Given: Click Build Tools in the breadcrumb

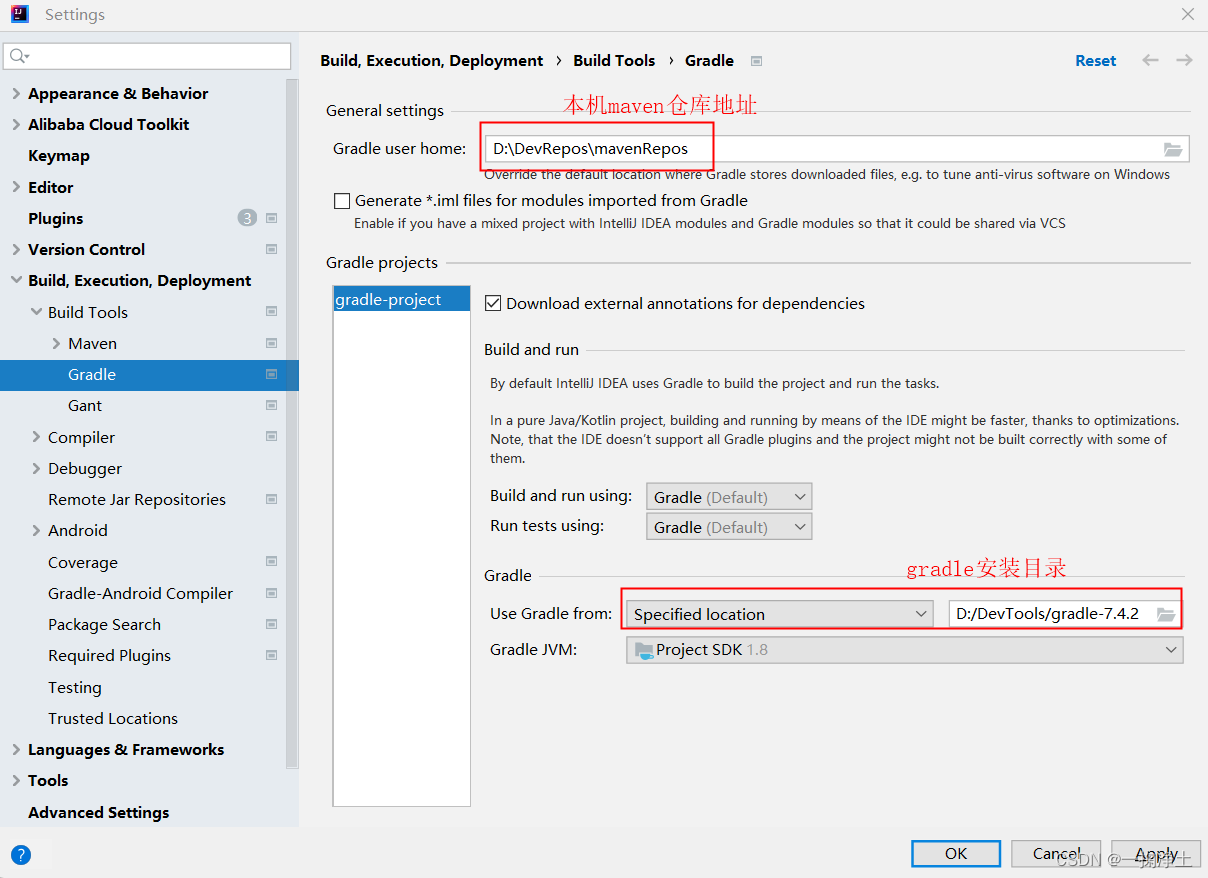Looking at the screenshot, I should point(614,61).
